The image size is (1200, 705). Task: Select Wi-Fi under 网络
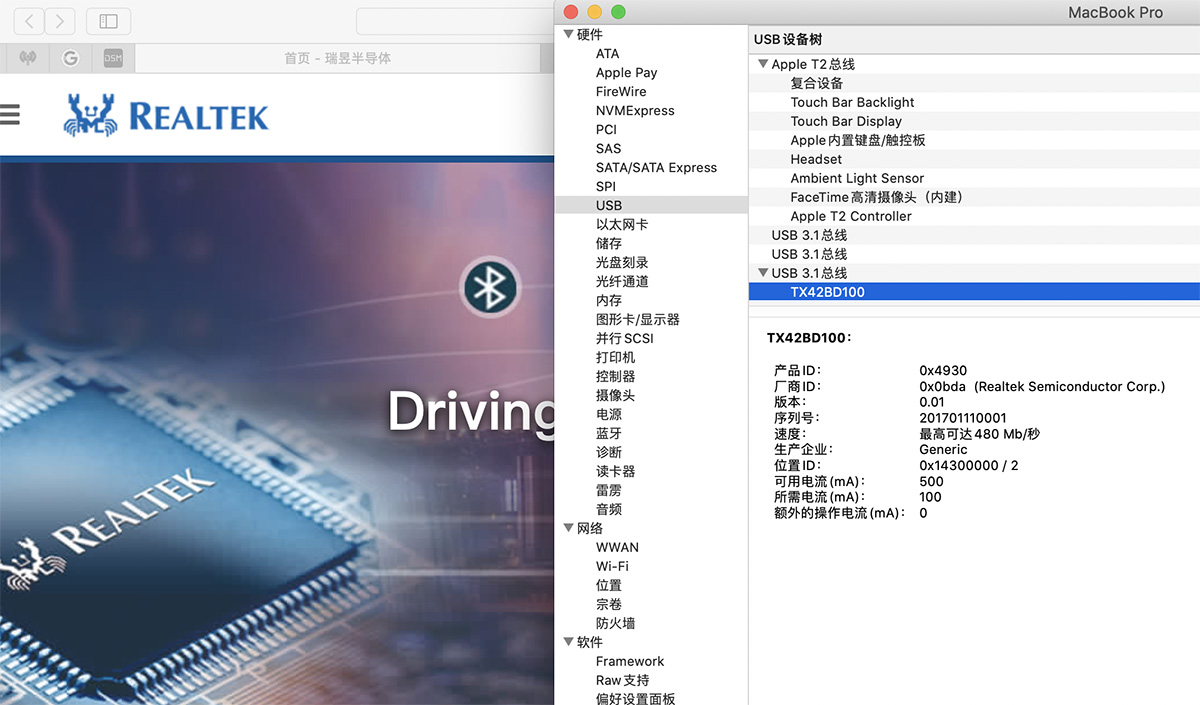pyautogui.click(x=612, y=567)
